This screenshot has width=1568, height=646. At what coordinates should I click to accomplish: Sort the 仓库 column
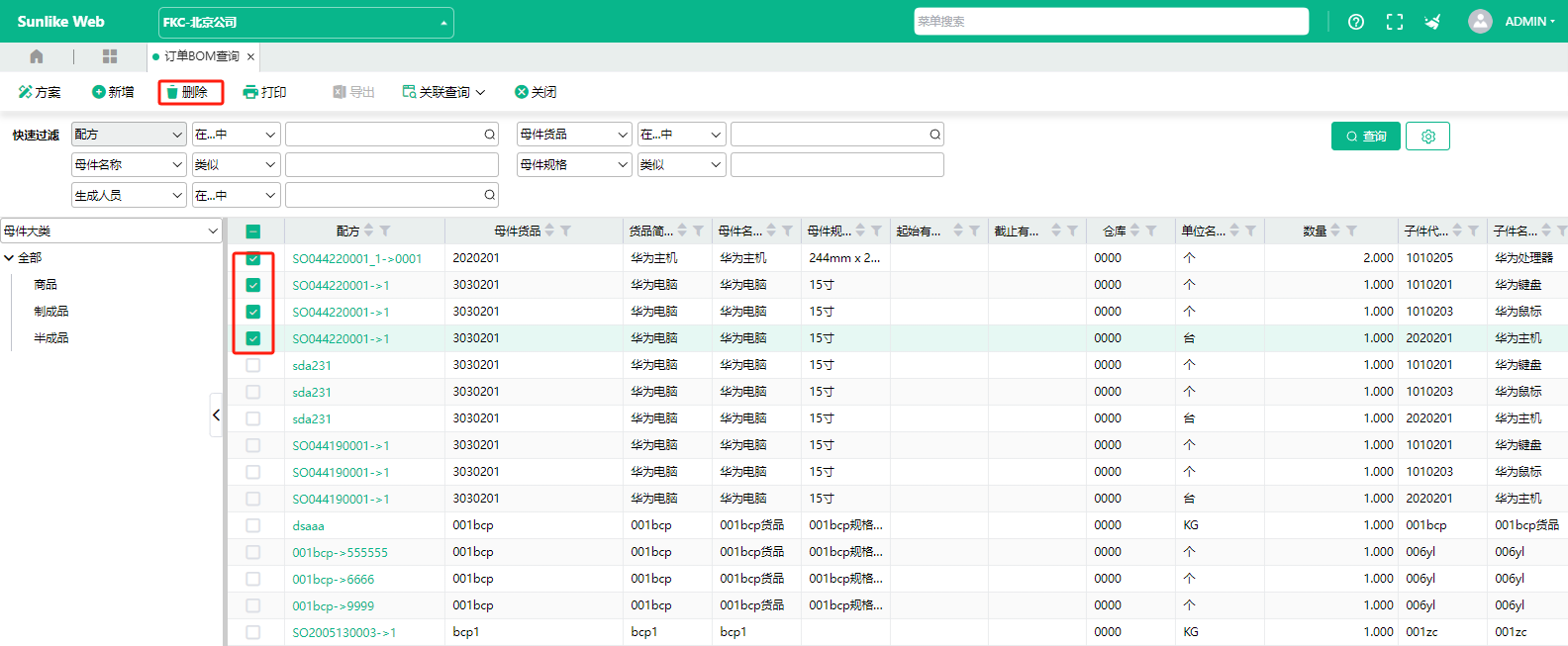click(1135, 231)
